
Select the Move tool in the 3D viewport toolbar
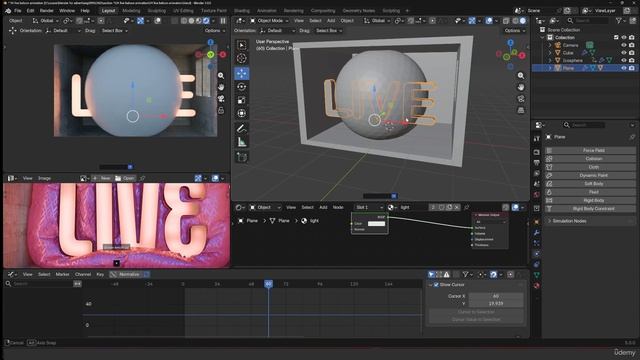click(x=242, y=73)
